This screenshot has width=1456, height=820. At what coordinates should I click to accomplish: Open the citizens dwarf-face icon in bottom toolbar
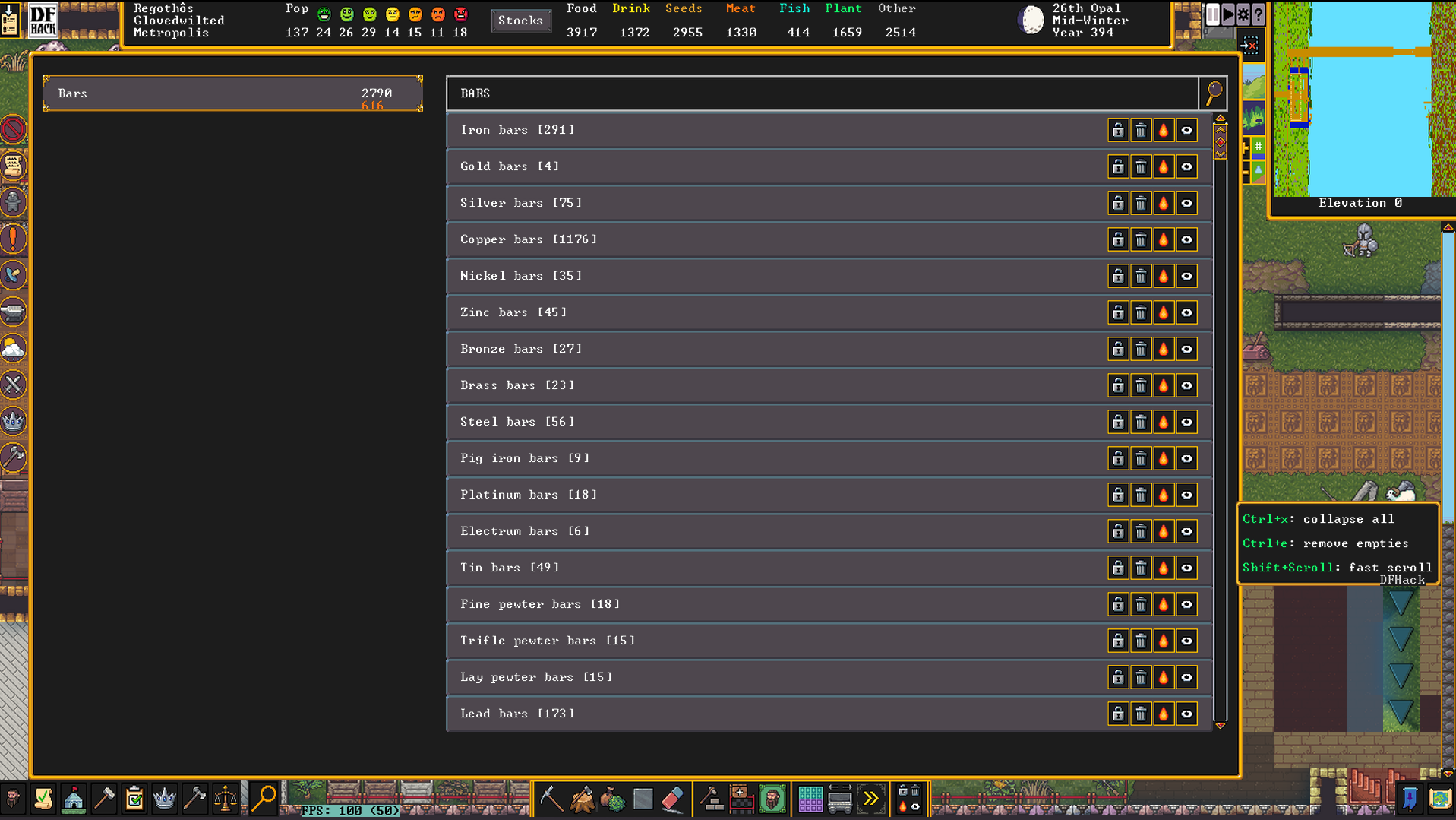(13, 799)
